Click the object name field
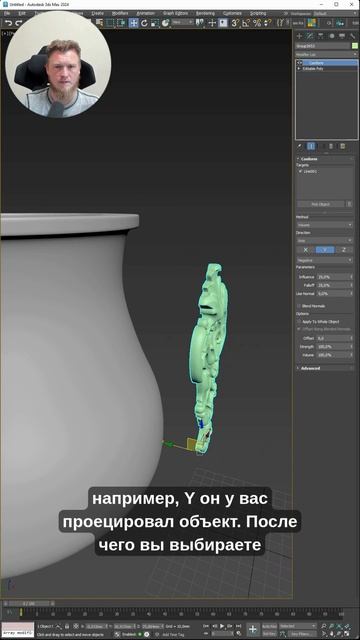This screenshot has height=640, width=360. click(x=323, y=46)
